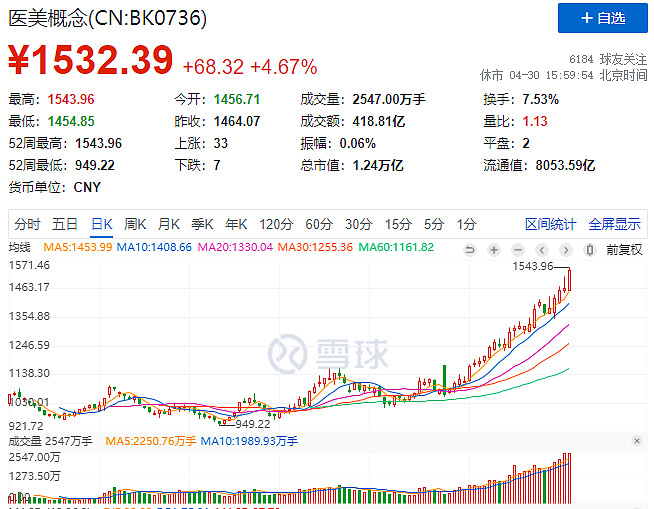Close the 成交量 volume indicator panel
Viewport: 654px width, 509px height.
[637, 441]
